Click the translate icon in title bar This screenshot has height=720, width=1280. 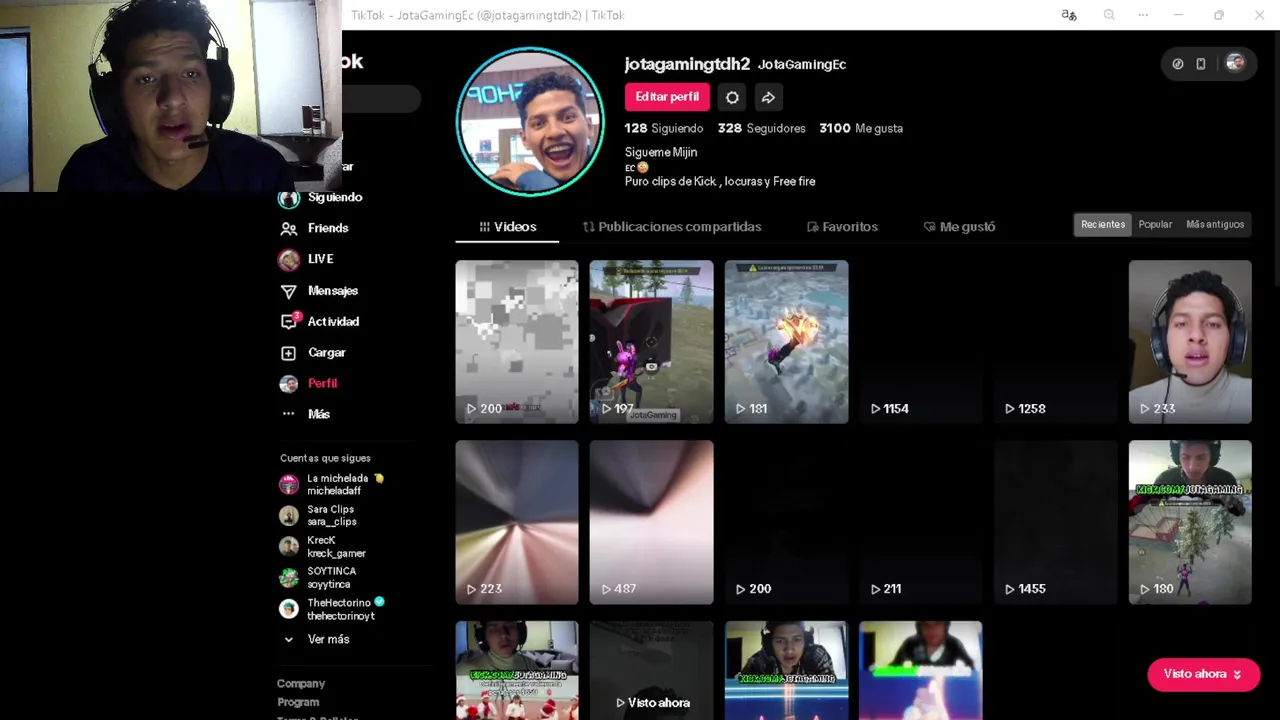click(1069, 15)
